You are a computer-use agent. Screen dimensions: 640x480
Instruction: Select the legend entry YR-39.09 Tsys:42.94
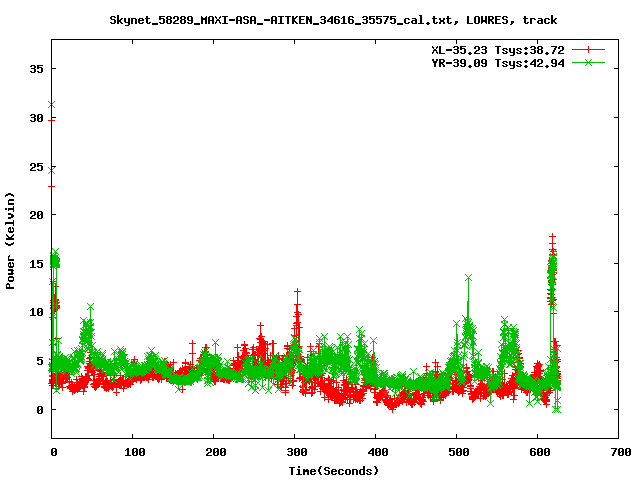[498, 63]
